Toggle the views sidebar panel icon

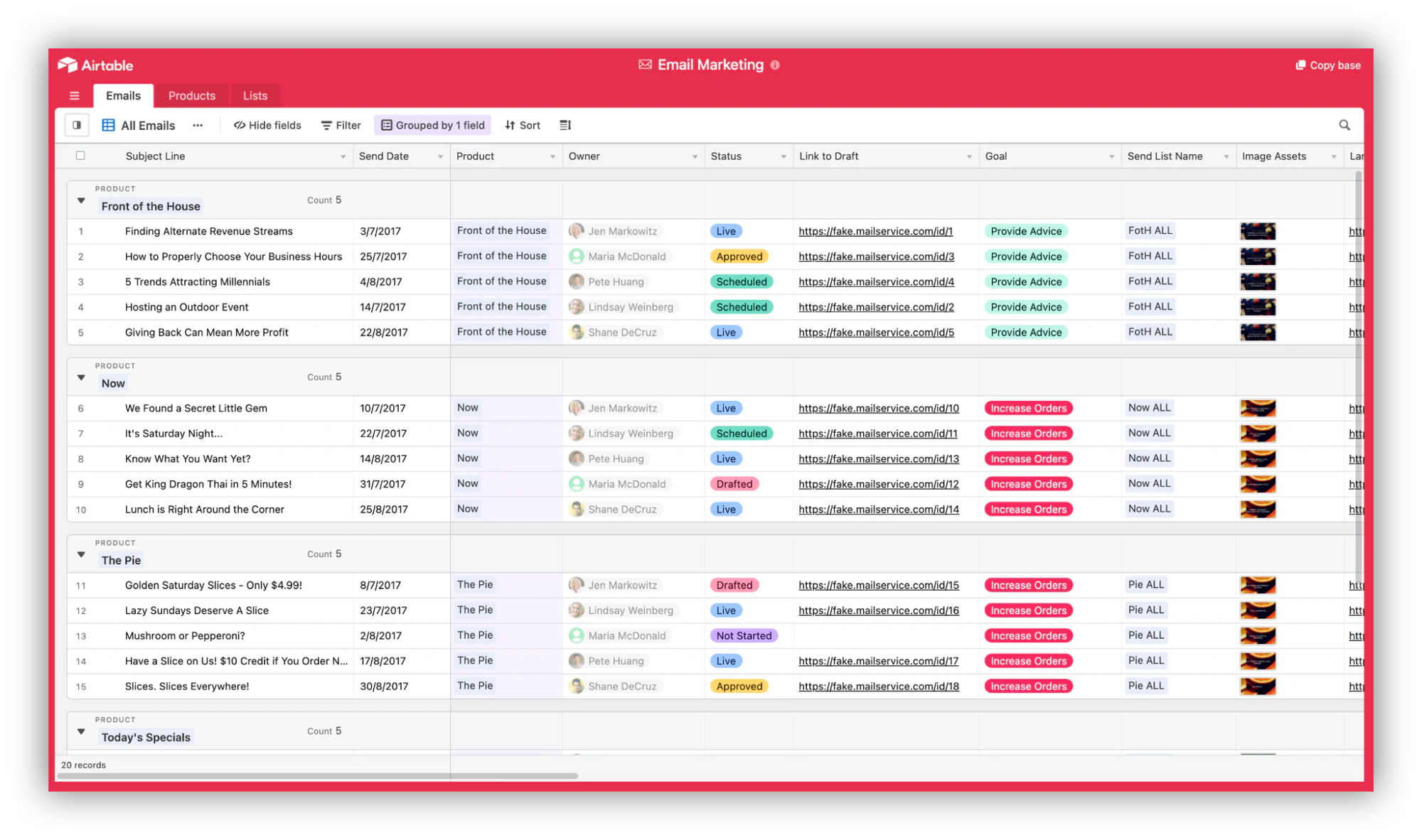click(x=77, y=125)
